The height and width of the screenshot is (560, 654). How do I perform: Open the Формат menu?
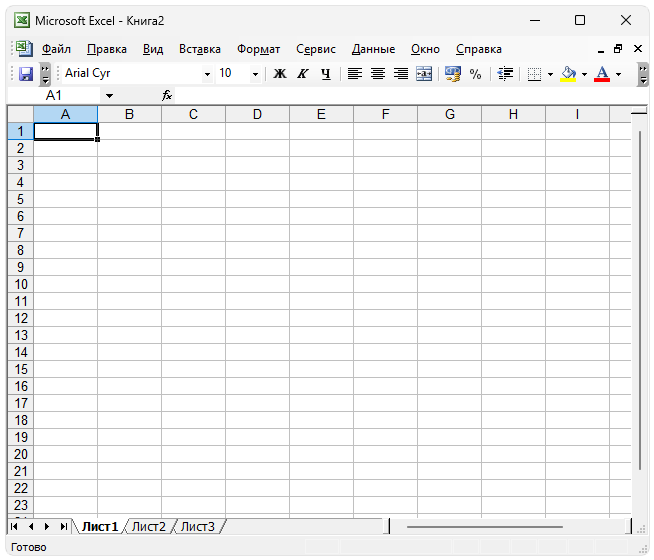(x=259, y=49)
